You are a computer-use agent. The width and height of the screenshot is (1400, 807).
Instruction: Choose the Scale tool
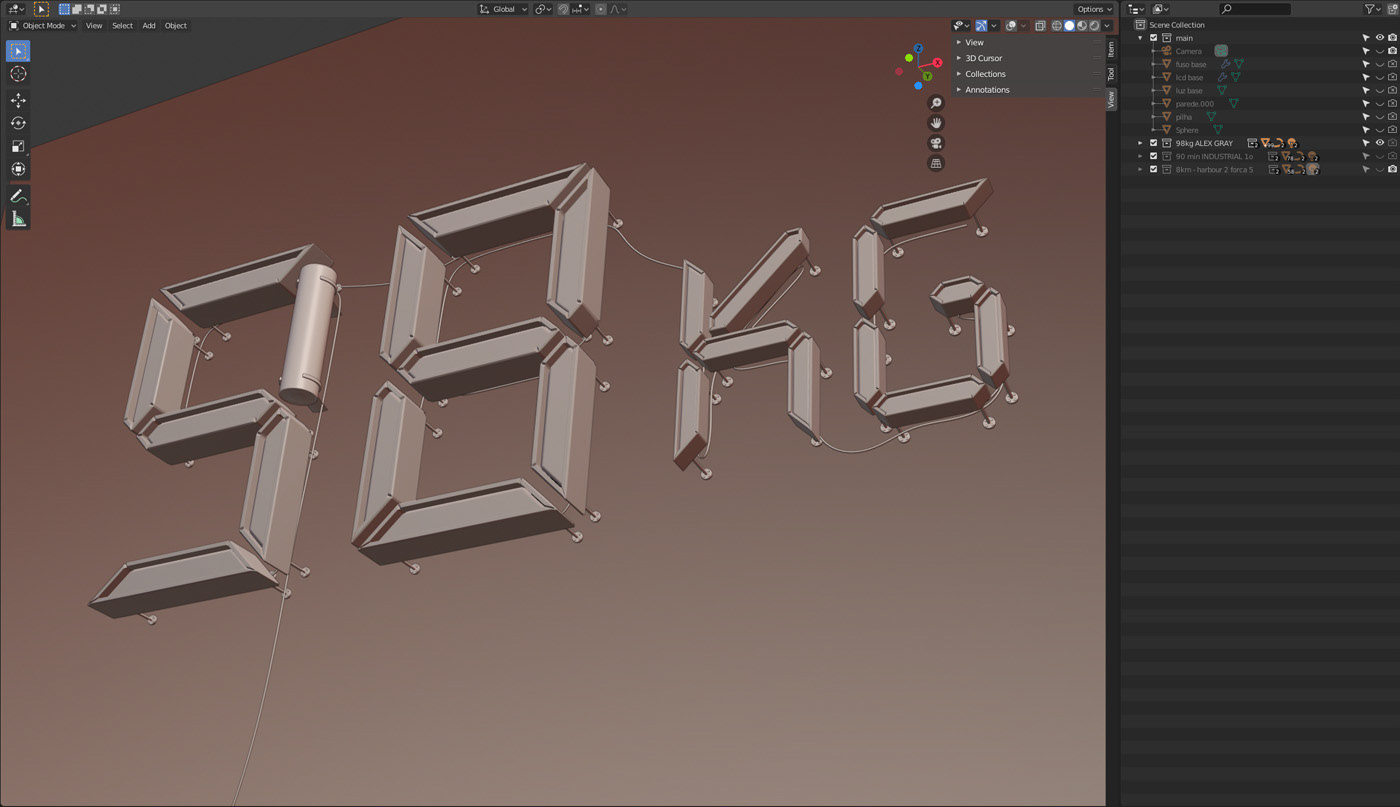click(18, 146)
